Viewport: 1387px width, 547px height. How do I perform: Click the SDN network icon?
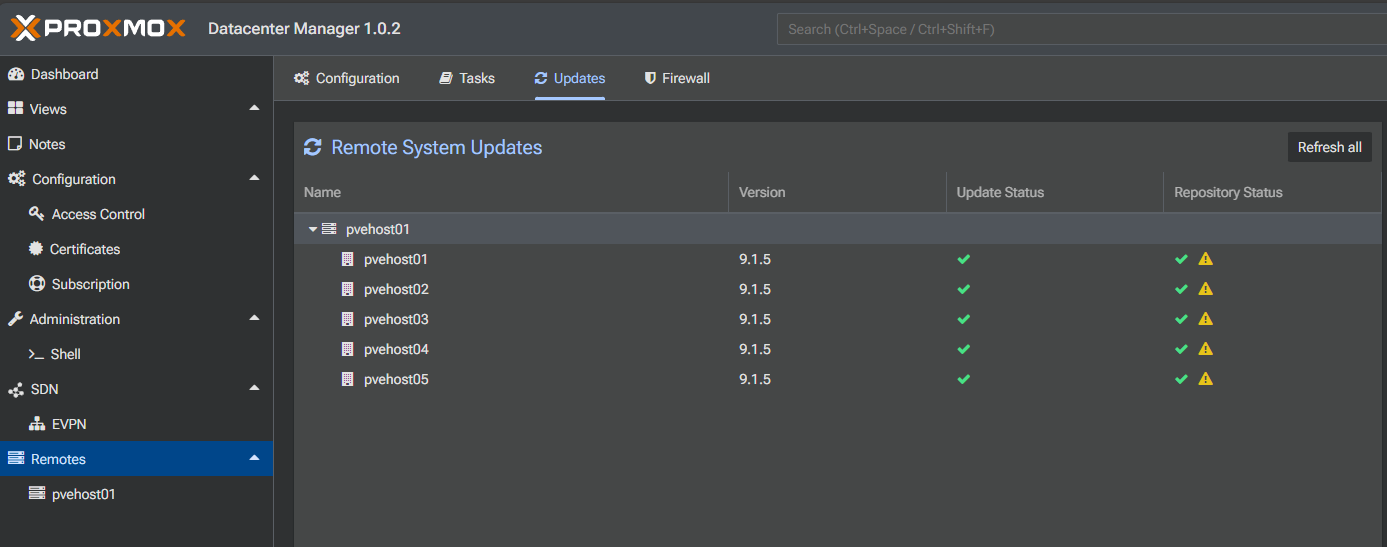click(x=15, y=389)
